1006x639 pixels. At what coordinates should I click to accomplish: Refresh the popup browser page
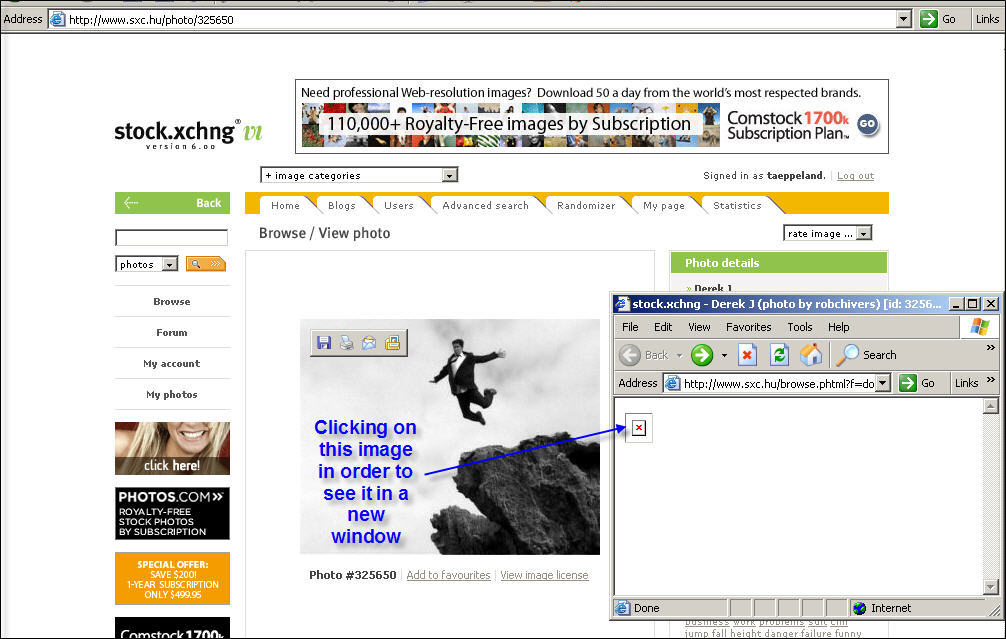click(779, 355)
